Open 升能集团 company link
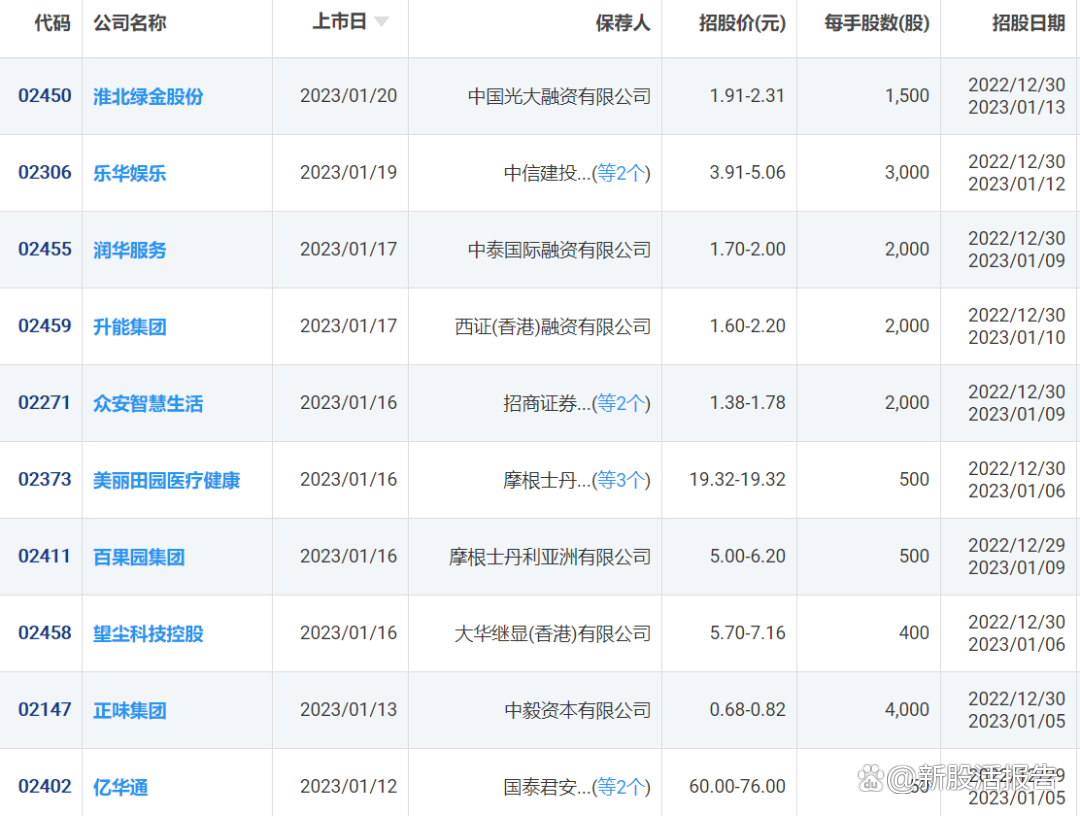 coord(129,326)
